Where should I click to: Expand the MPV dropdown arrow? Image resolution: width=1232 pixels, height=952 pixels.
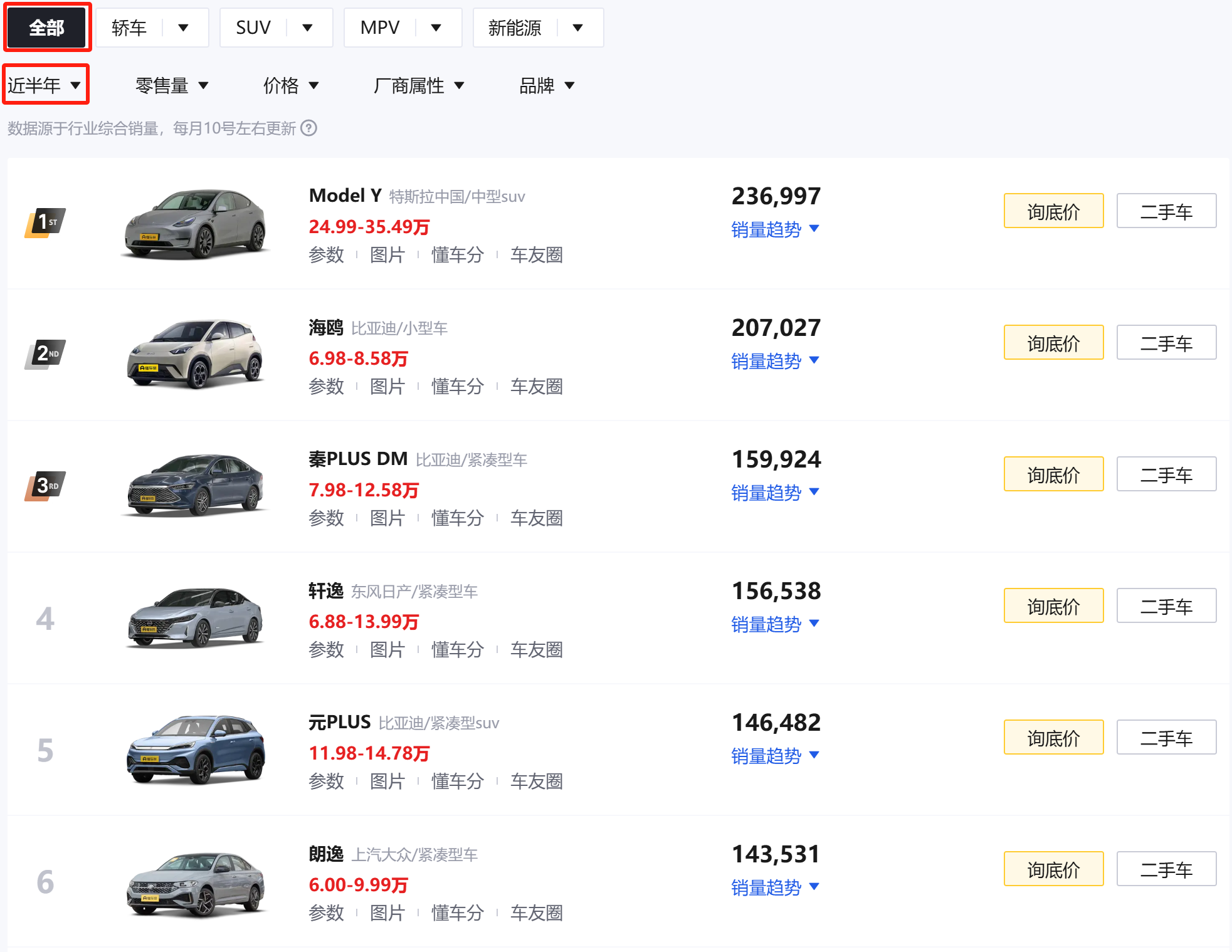[x=436, y=28]
